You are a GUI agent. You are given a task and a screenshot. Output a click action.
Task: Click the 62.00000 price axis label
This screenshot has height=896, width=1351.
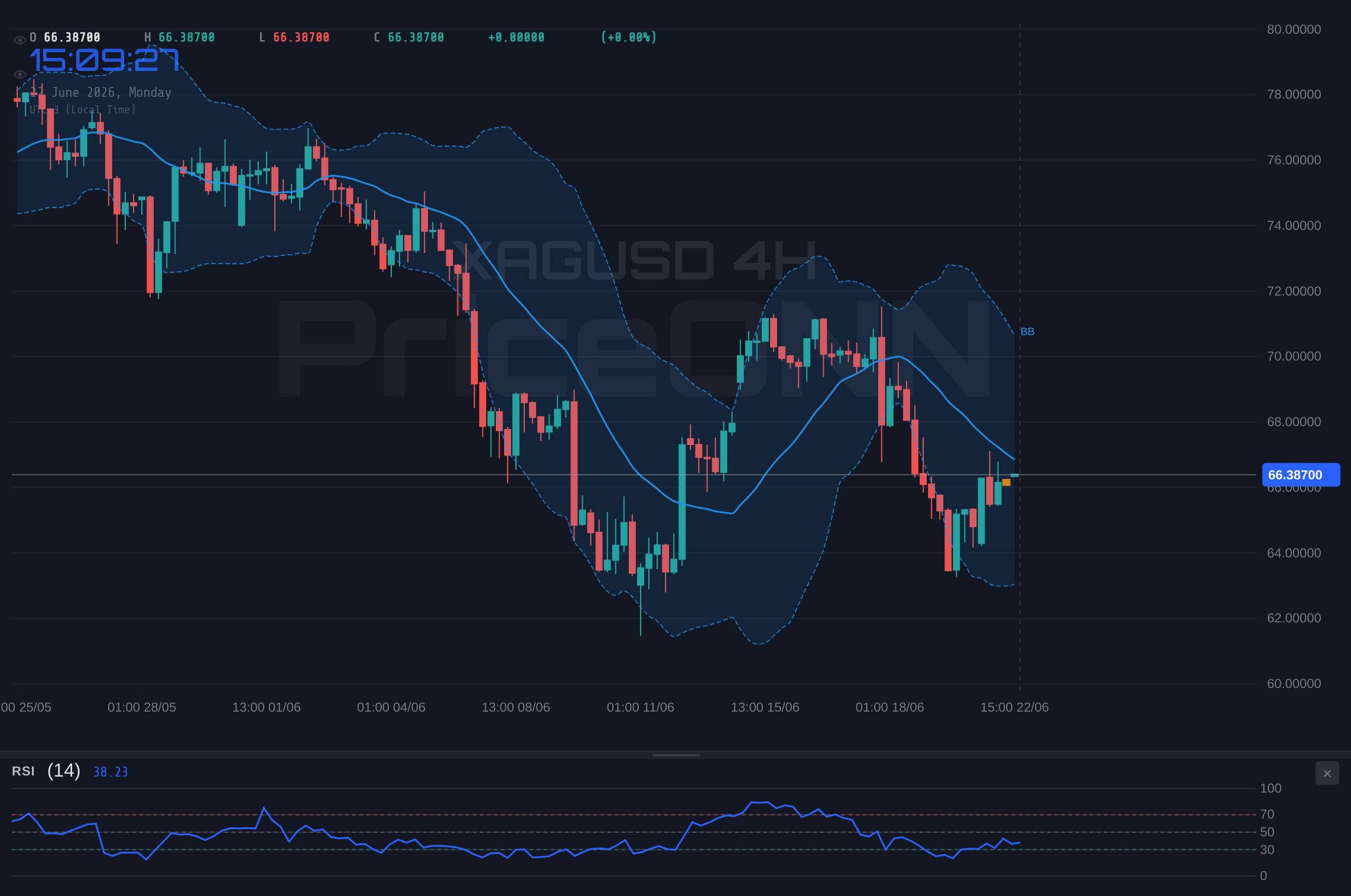click(x=1294, y=618)
